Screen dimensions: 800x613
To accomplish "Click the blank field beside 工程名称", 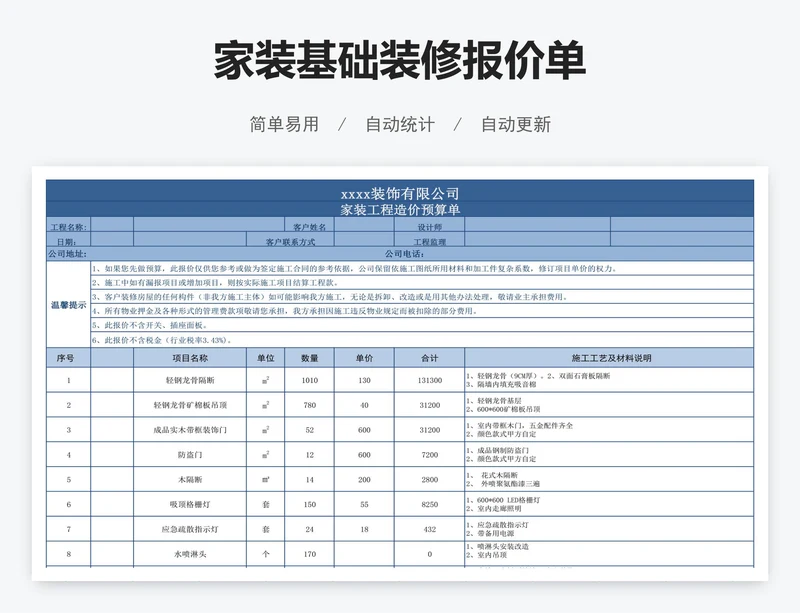I will [x=187, y=225].
